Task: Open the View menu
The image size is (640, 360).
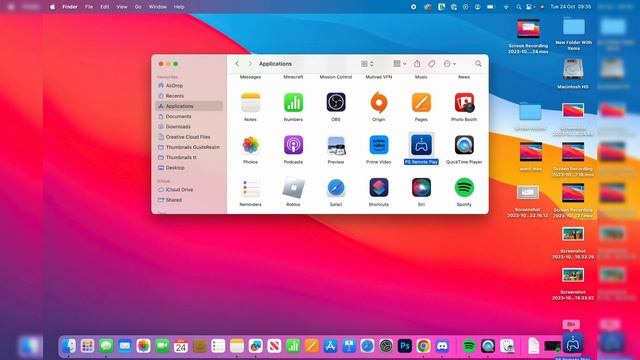Action: click(x=122, y=7)
